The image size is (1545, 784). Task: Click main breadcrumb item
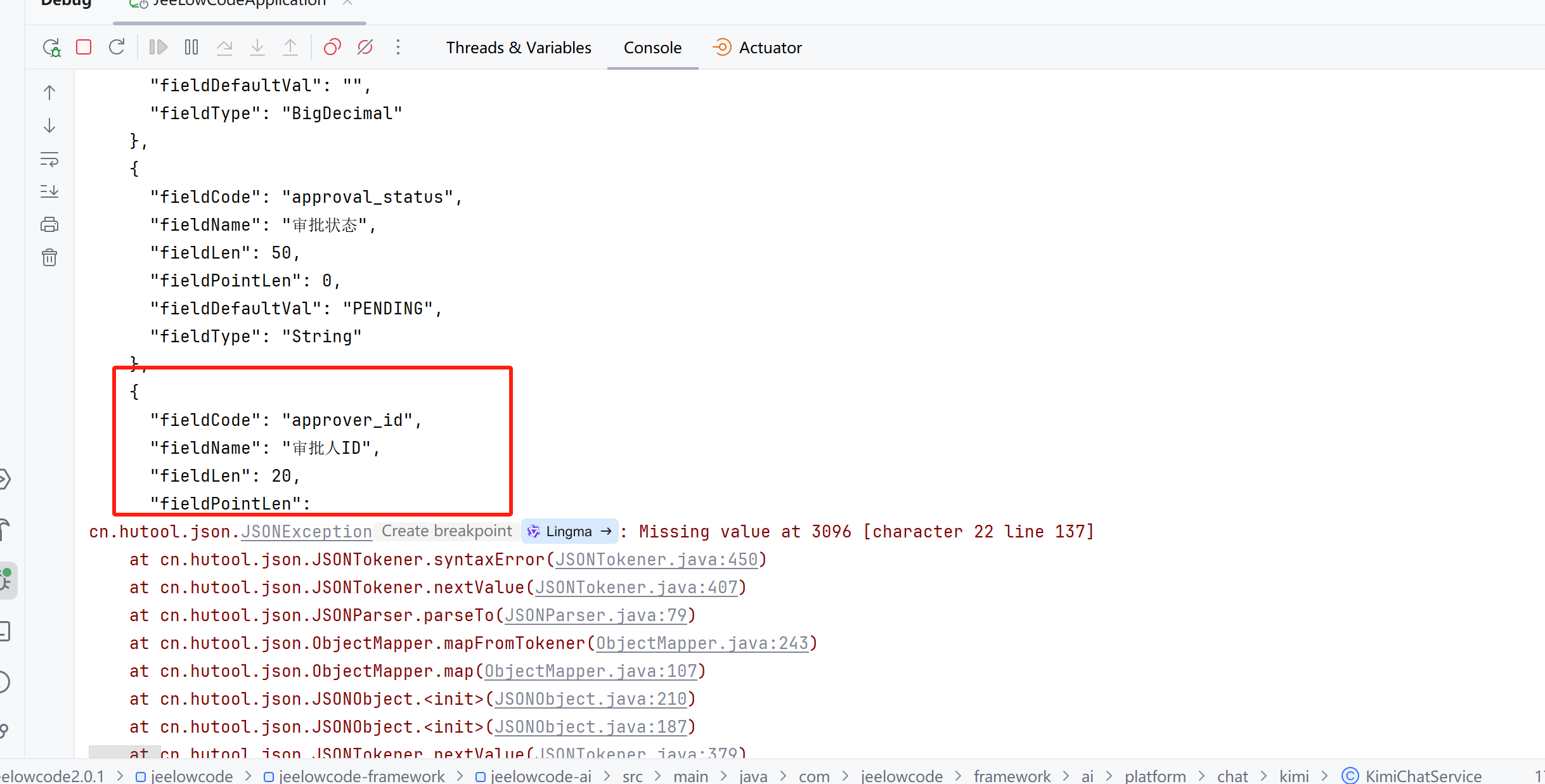click(x=690, y=776)
